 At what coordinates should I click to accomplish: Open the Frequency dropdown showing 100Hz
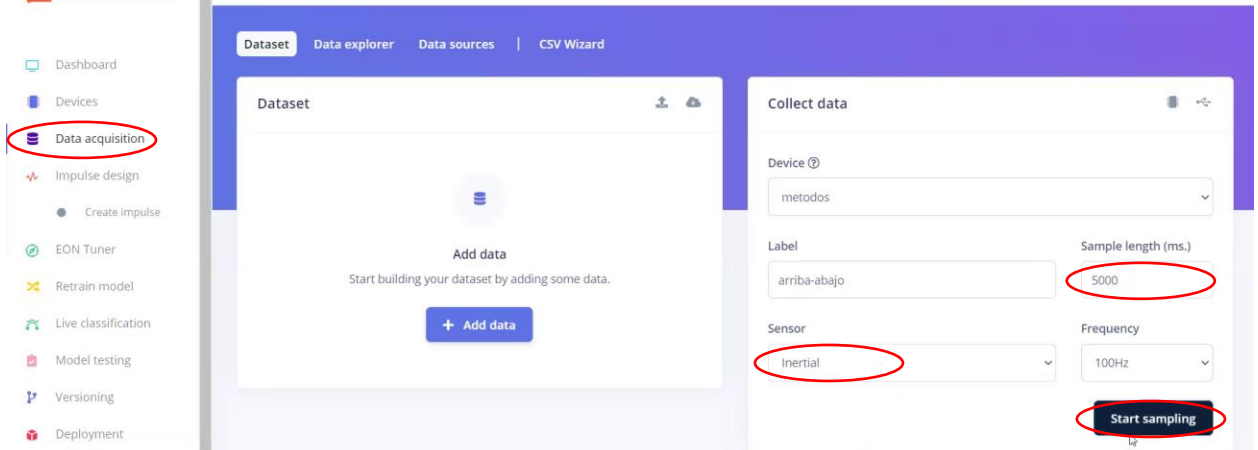click(1146, 363)
